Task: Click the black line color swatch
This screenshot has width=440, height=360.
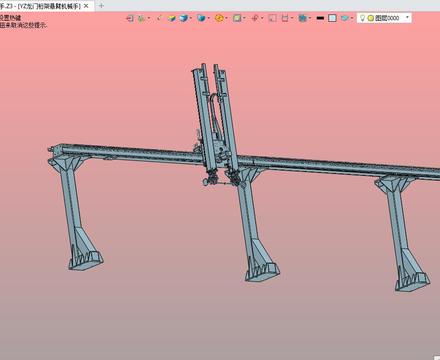Action: pos(320,18)
